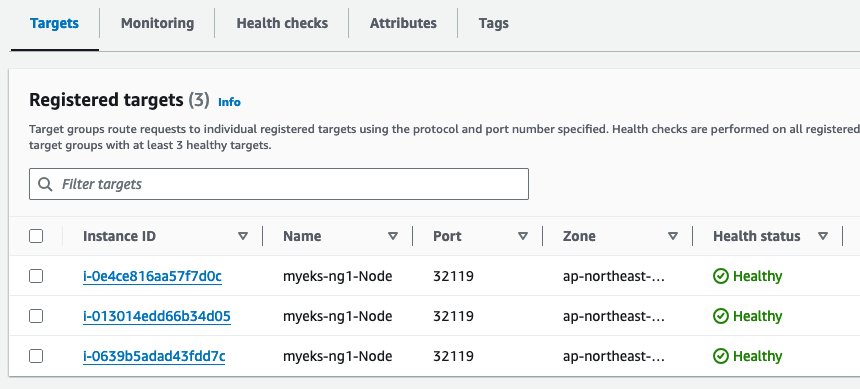The image size is (860, 389).
Task: Click the name myeks-ng1-Node in the i-0639b5adad43fdd7c row
Action: click(x=338, y=356)
